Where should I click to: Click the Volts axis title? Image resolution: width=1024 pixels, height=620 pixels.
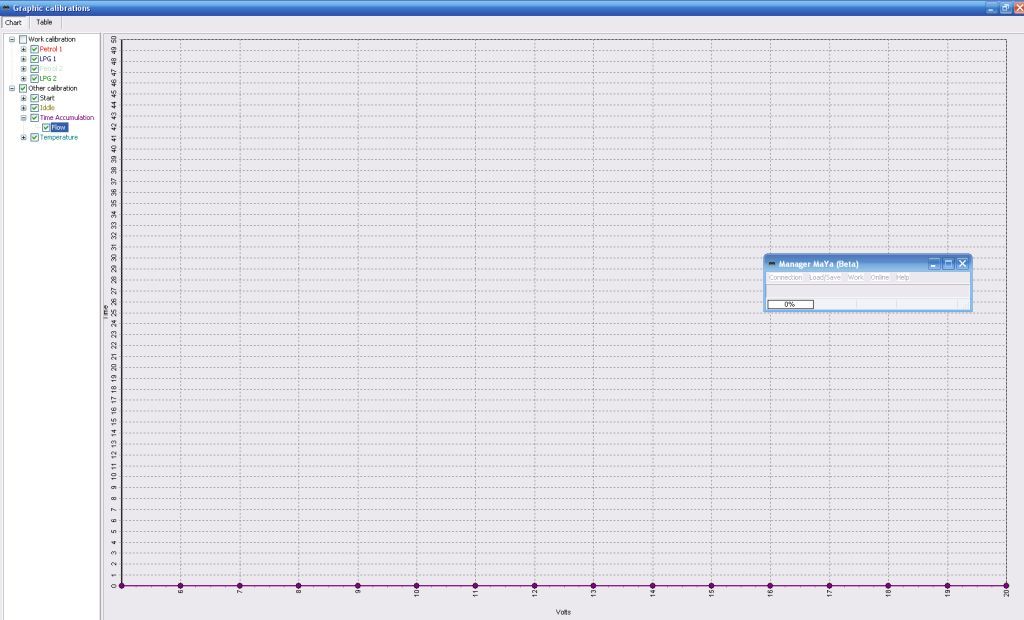pos(563,612)
